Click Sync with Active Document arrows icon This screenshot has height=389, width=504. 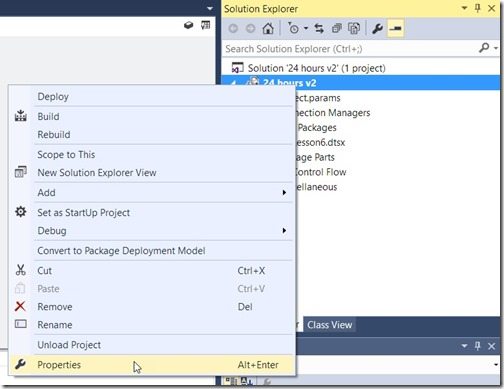tap(319, 29)
